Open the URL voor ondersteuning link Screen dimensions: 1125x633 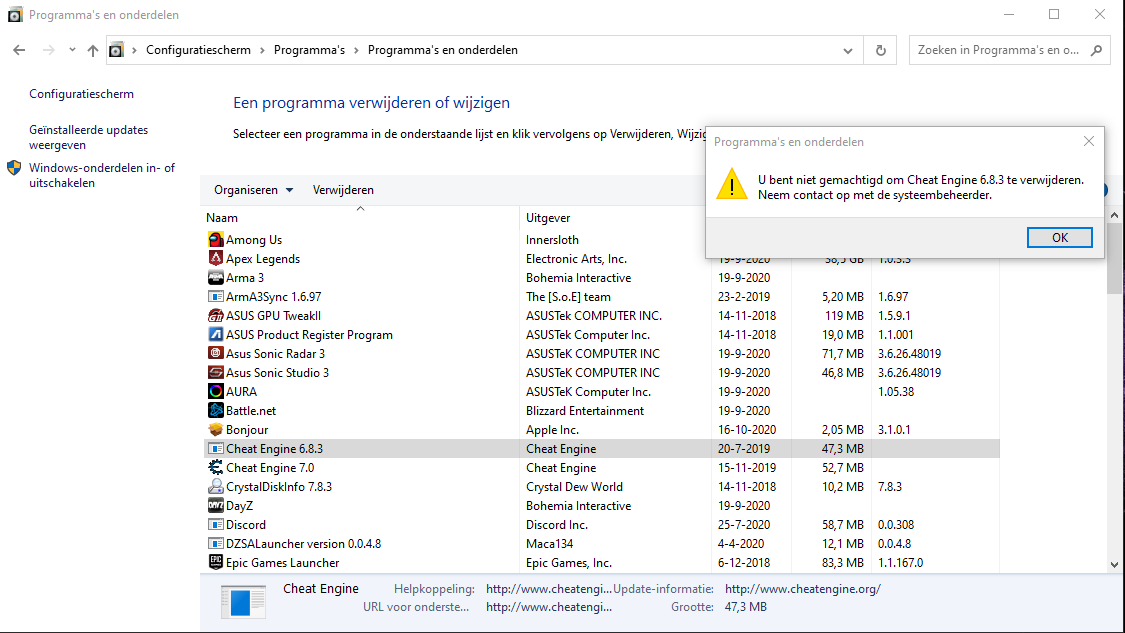click(x=549, y=606)
